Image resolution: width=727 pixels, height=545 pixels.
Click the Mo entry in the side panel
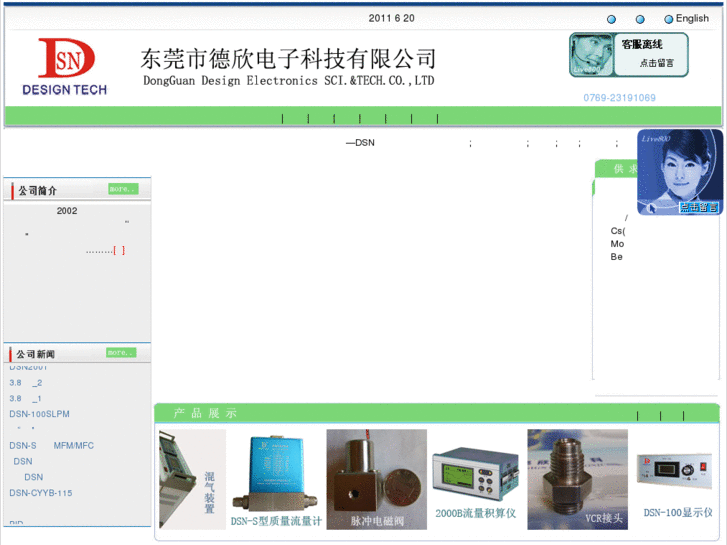(617, 244)
